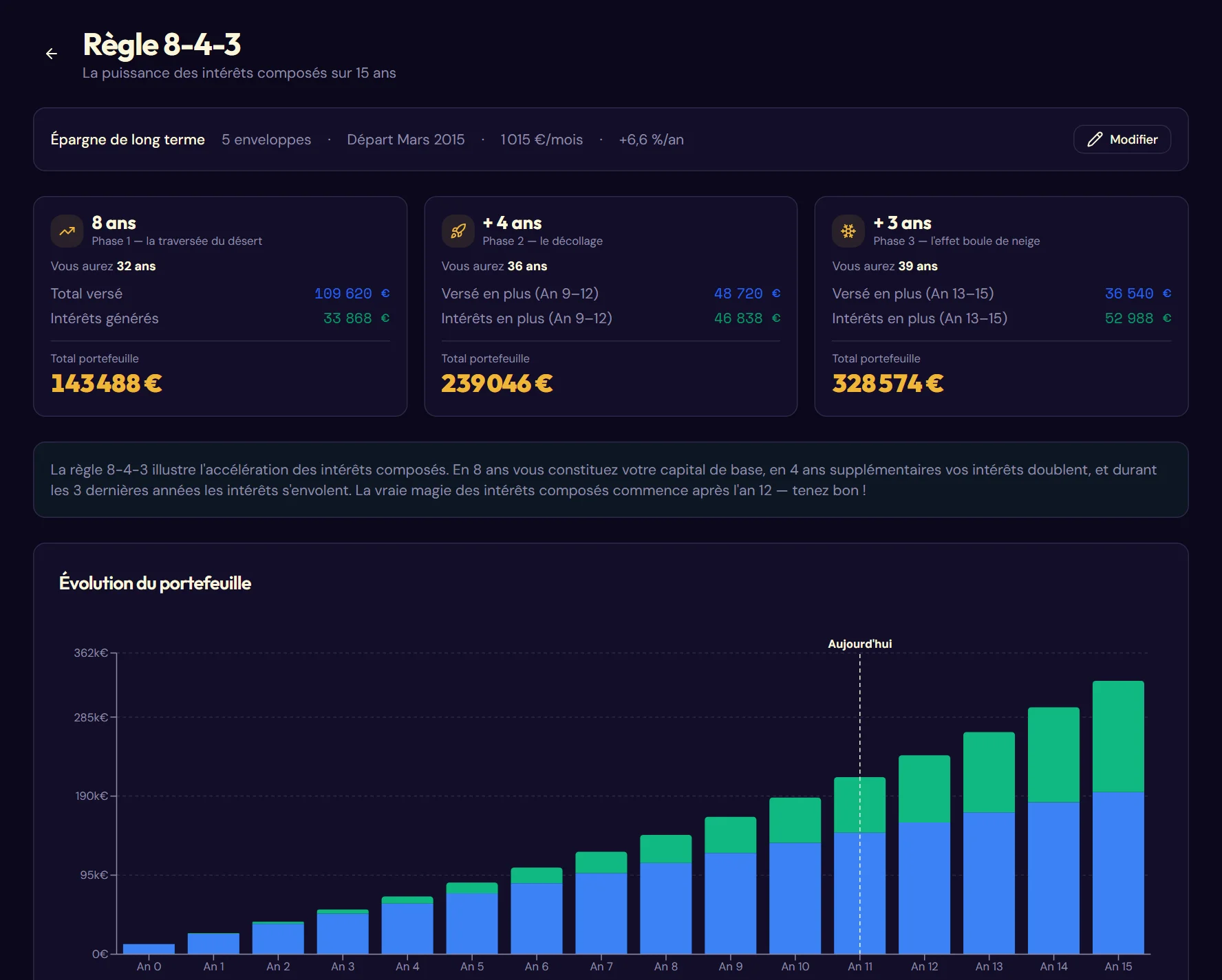Click the 'An 10' x-axis label

point(795,966)
